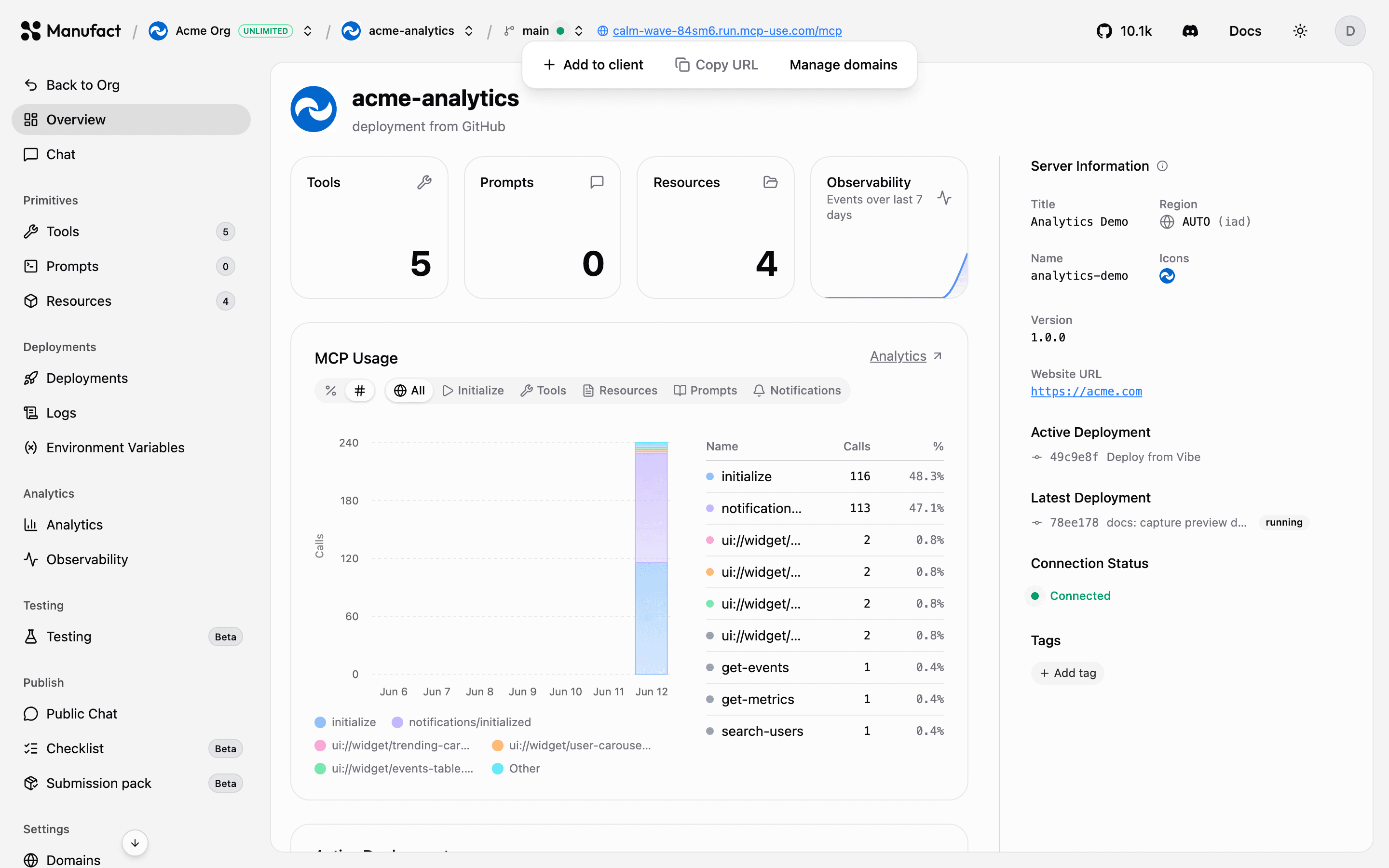
Task: Select the Tools filter in MCP Usage
Action: [544, 391]
